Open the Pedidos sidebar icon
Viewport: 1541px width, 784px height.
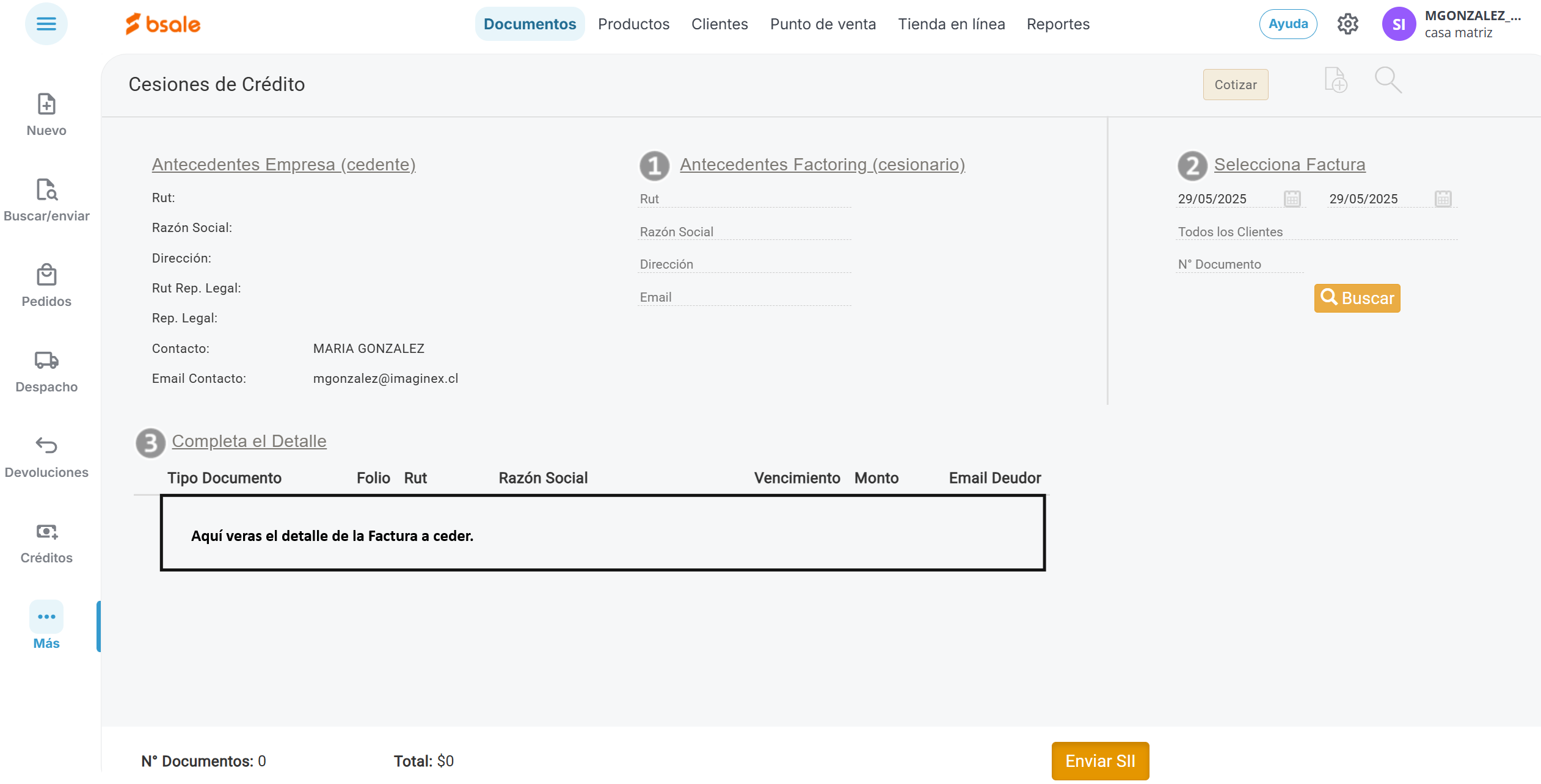coord(46,276)
